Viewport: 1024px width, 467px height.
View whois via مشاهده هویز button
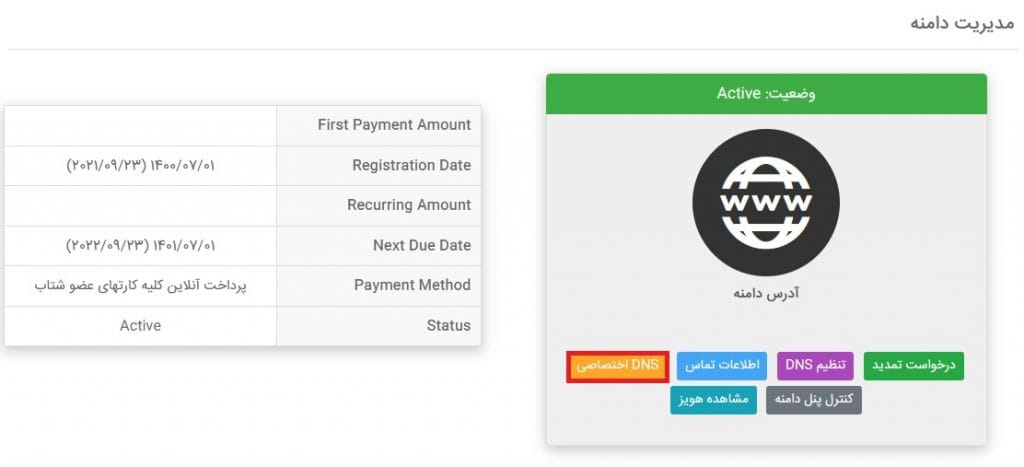(713, 400)
